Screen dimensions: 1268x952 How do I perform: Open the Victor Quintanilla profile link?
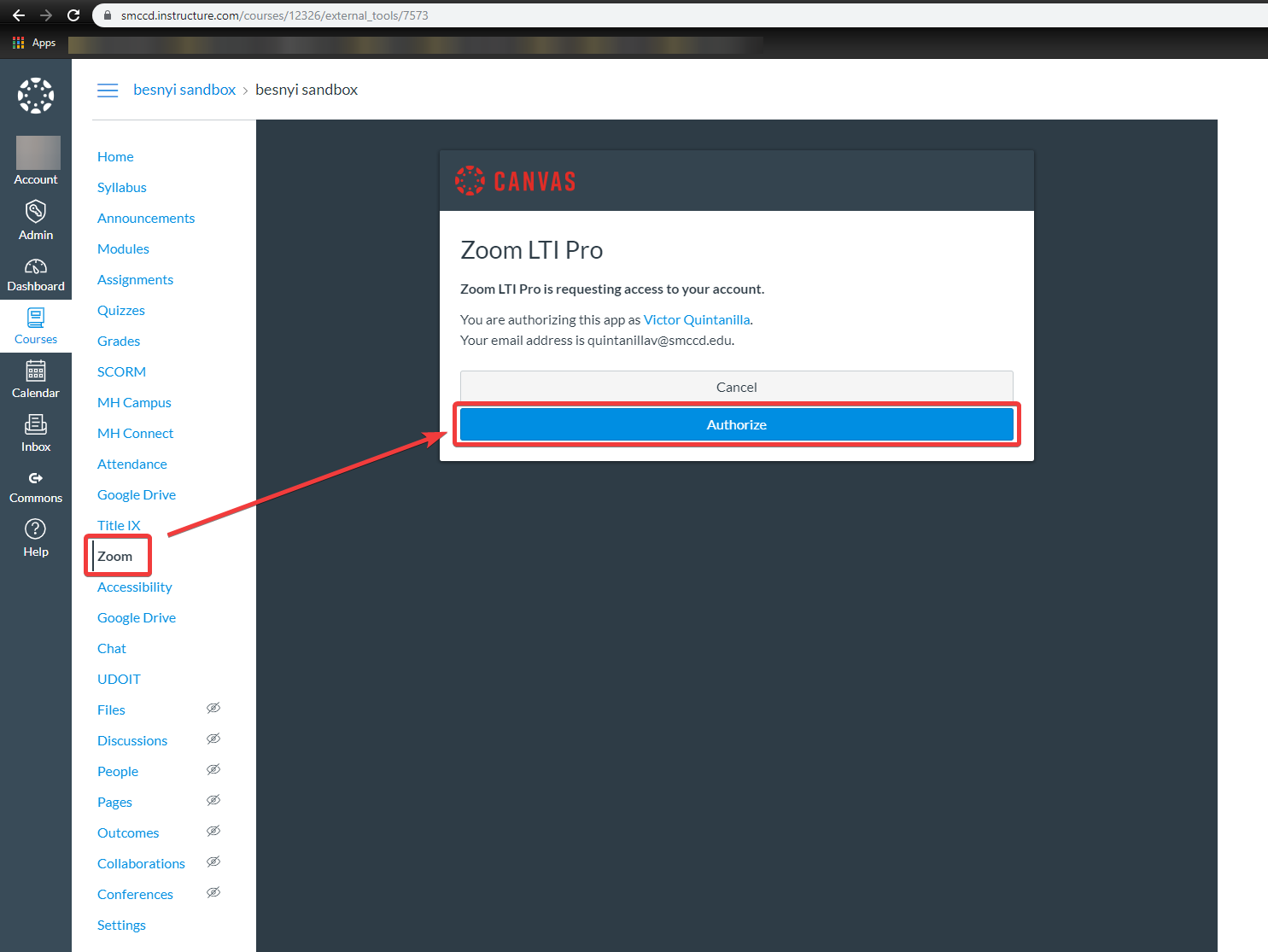coord(697,319)
